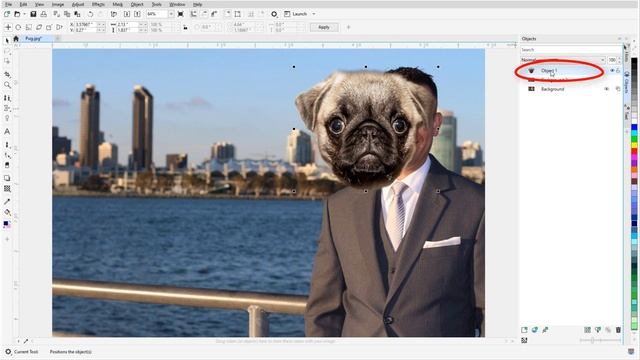This screenshot has width=640, height=360.
Task: Click the Print icon
Action: point(43,14)
